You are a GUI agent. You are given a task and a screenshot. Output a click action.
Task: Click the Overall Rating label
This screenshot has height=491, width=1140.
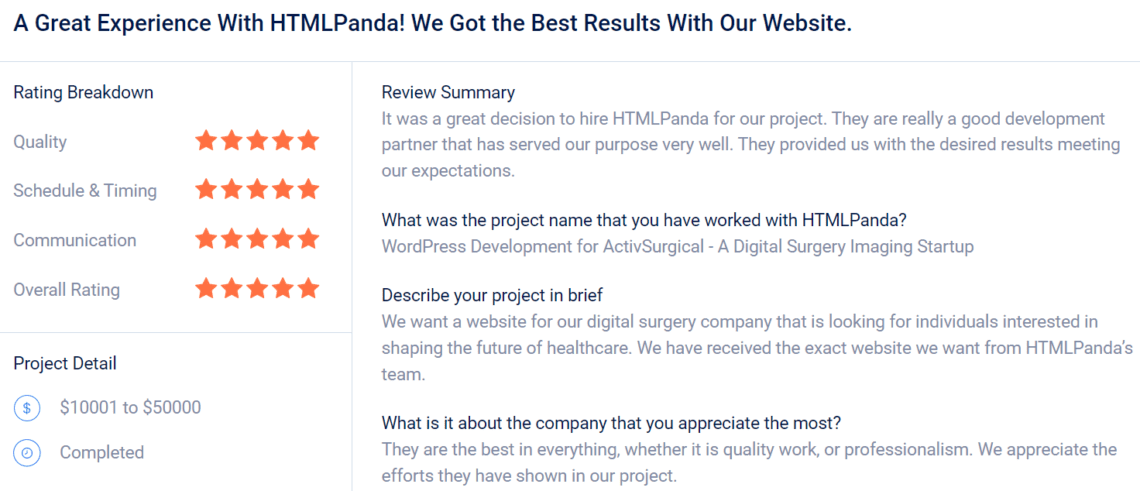[x=66, y=290]
